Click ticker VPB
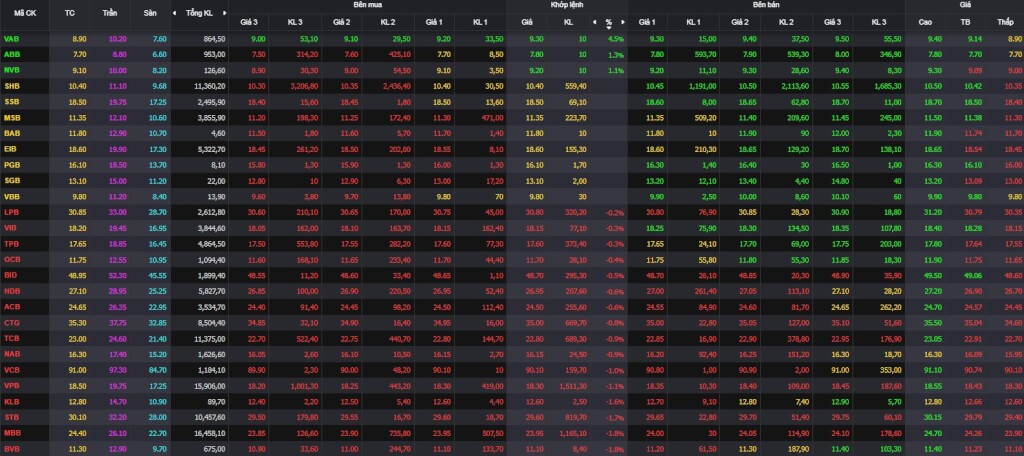The image size is (1024, 456). [x=12, y=385]
